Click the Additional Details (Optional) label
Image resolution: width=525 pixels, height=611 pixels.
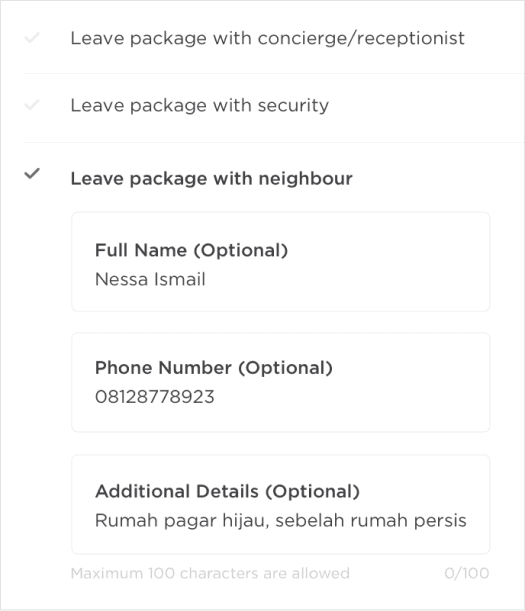point(227,491)
